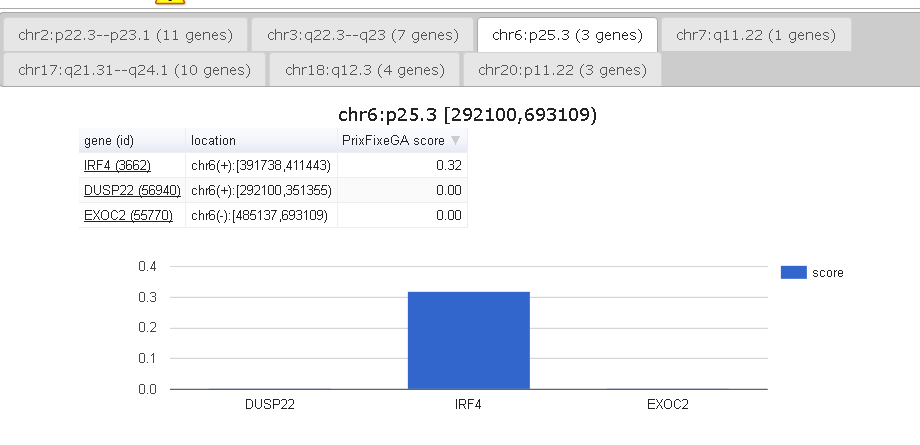
Task: Click the blue IRF4 bar in chart
Action: (468, 340)
